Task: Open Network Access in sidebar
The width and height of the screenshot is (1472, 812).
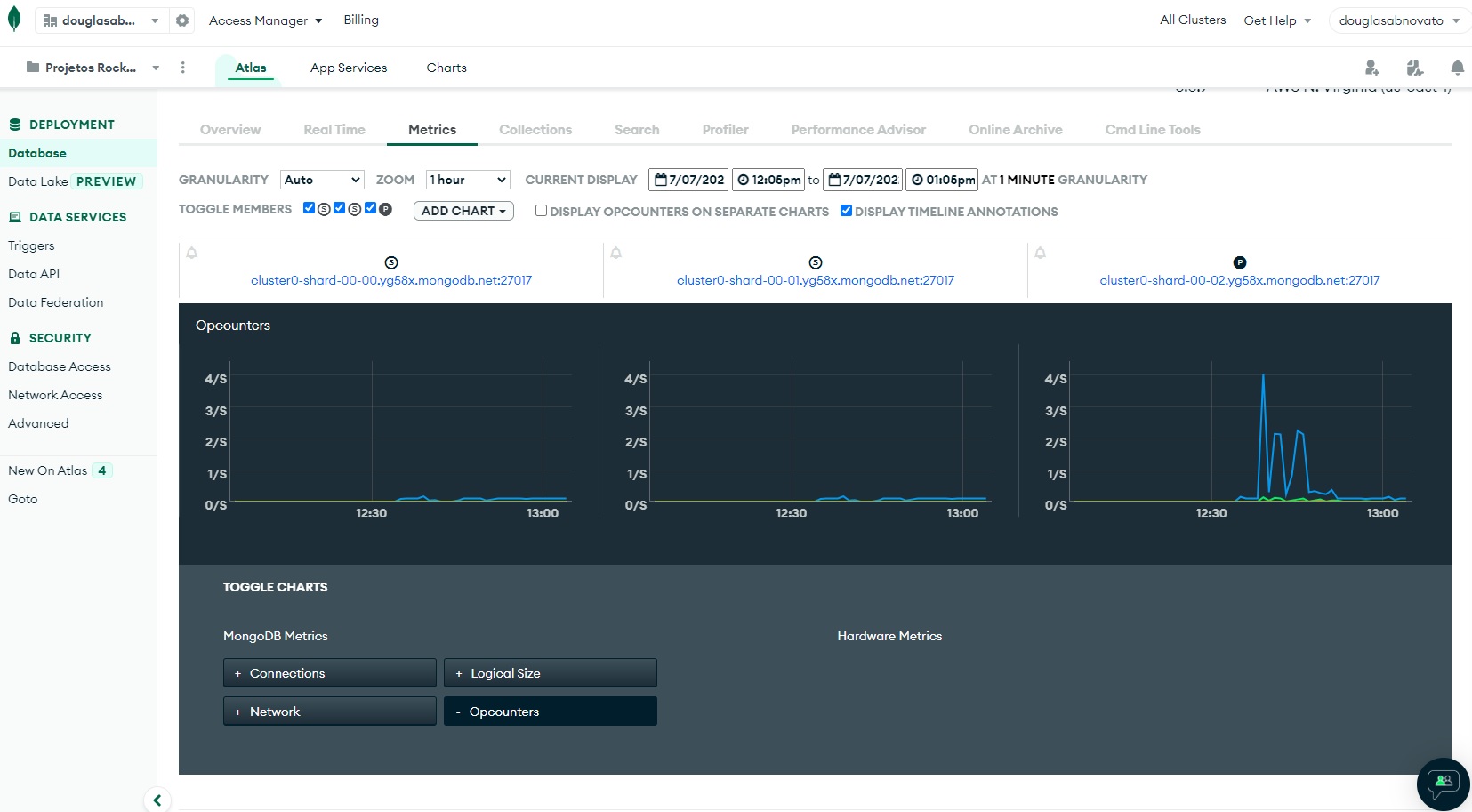Action: (55, 395)
